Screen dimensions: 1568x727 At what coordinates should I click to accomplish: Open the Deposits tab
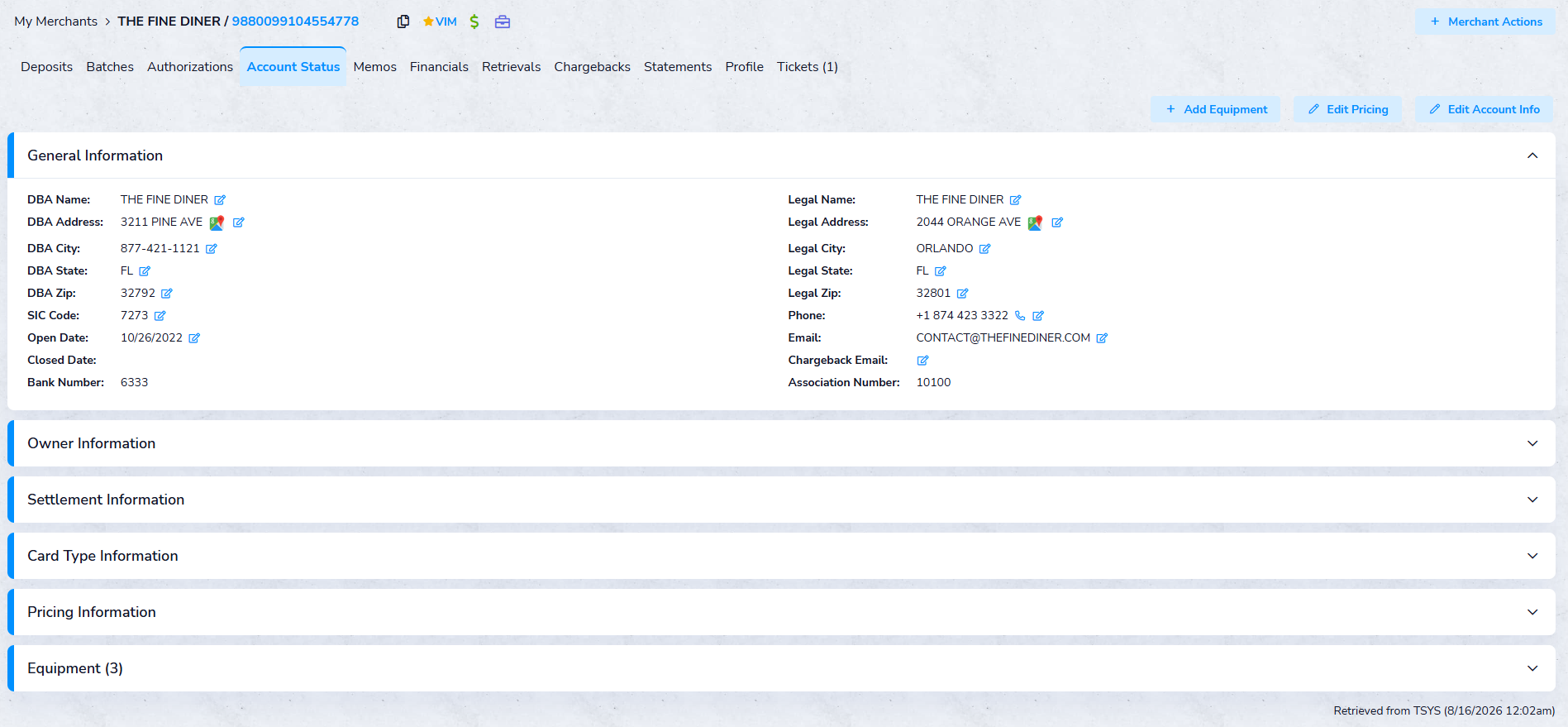tap(46, 67)
